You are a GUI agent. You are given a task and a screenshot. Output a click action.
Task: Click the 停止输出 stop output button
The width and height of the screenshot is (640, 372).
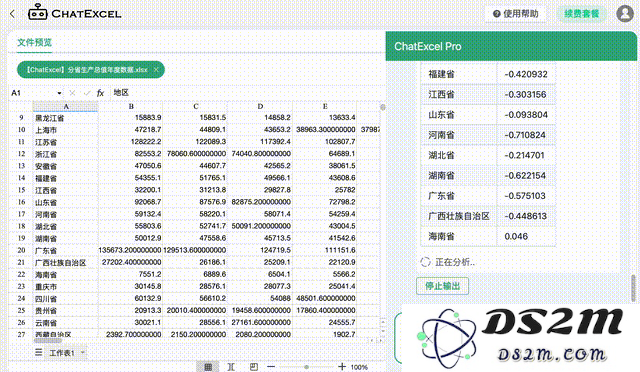(x=442, y=286)
